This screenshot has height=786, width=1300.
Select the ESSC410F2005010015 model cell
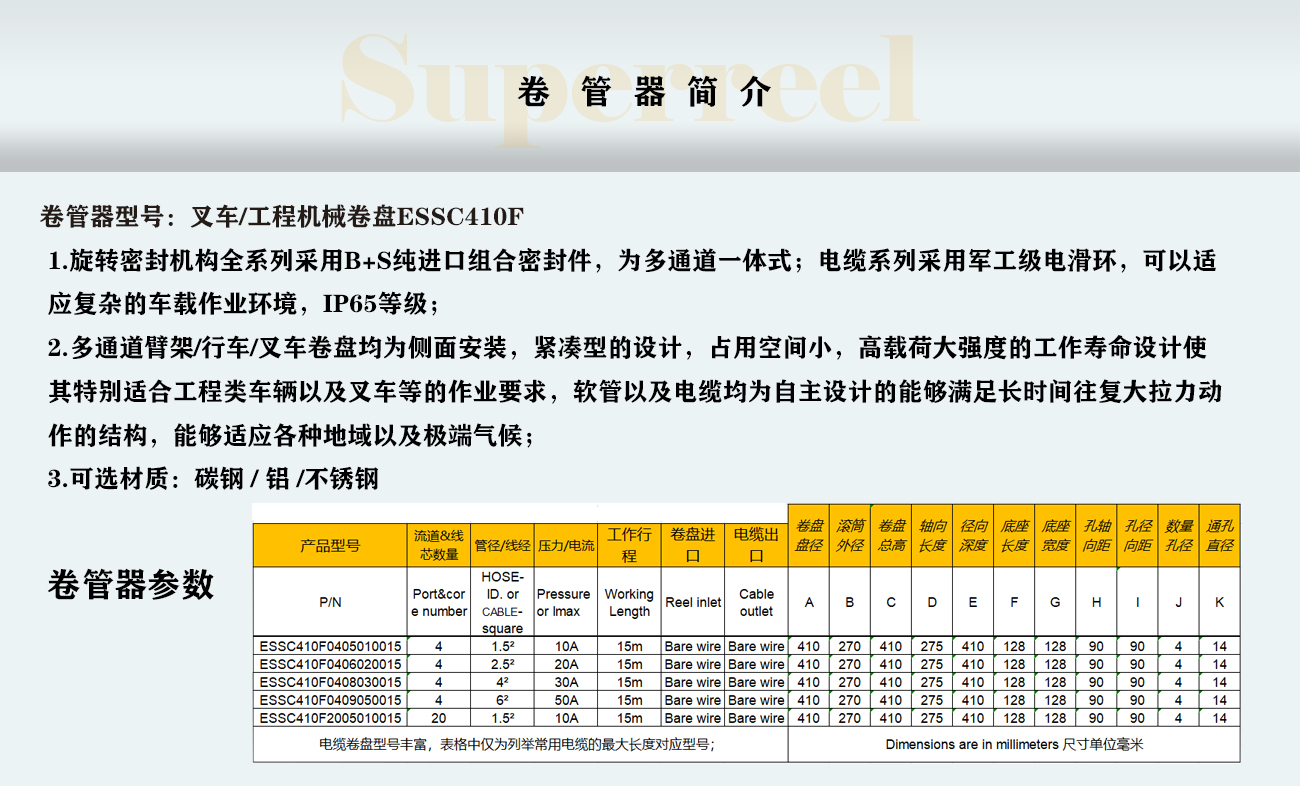(x=330, y=719)
